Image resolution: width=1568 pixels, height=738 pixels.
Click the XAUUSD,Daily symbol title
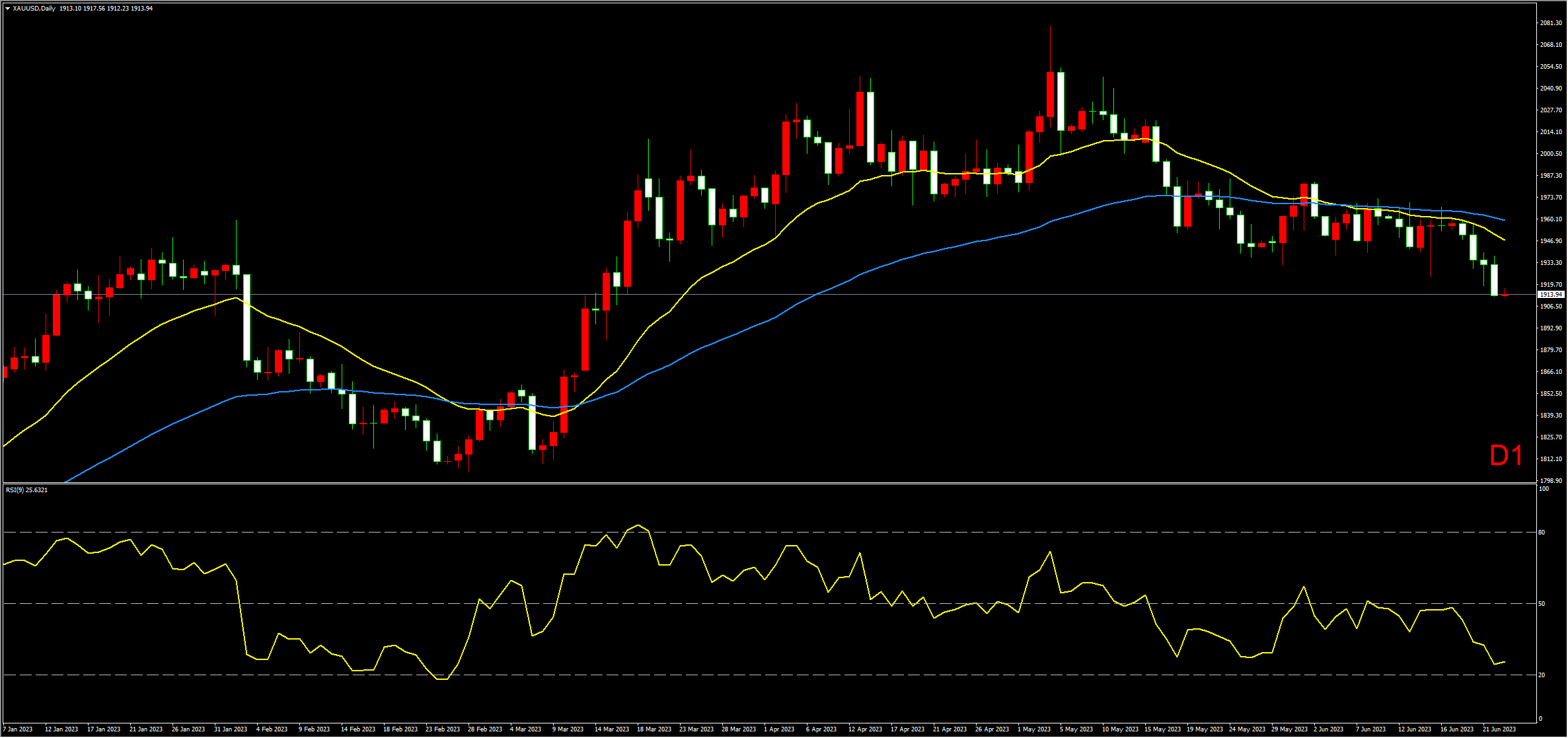click(34, 9)
